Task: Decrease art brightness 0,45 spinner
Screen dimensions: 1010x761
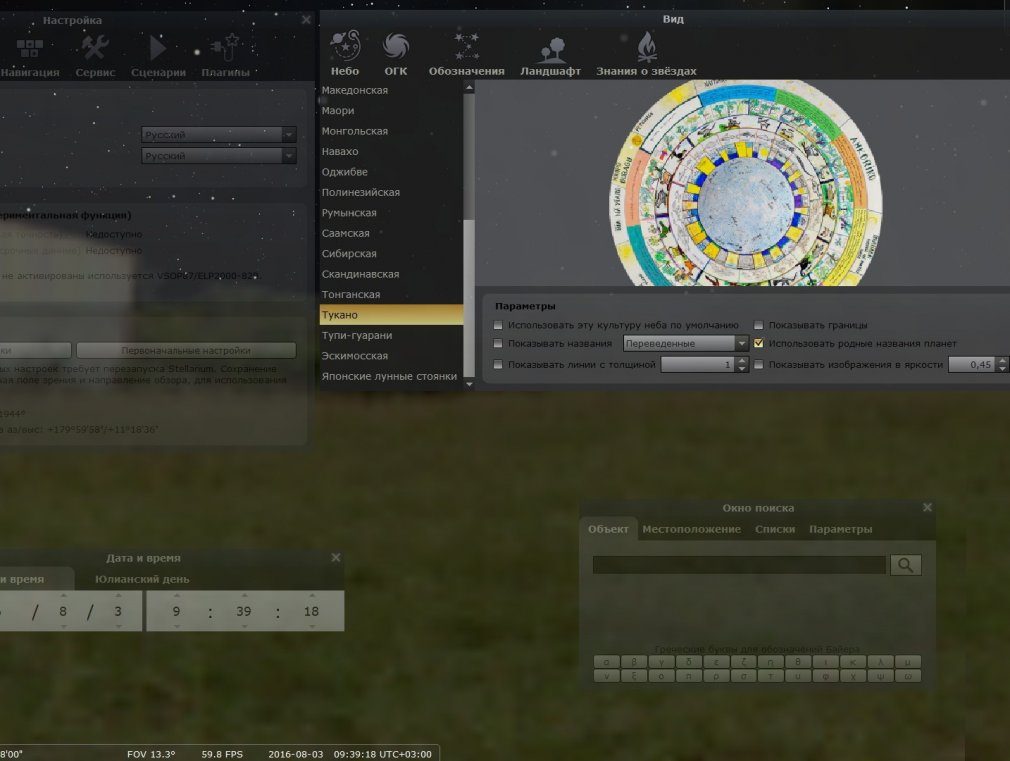Action: (x=1002, y=369)
